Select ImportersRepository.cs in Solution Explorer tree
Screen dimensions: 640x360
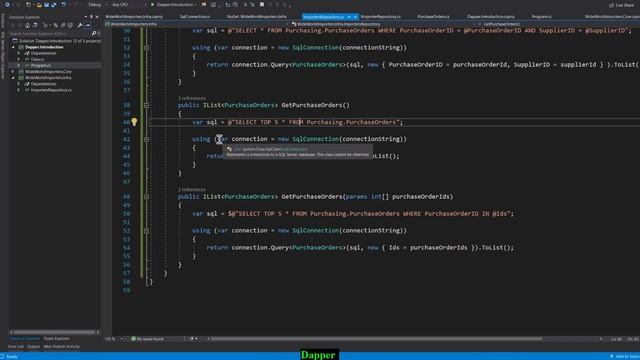click(x=51, y=90)
